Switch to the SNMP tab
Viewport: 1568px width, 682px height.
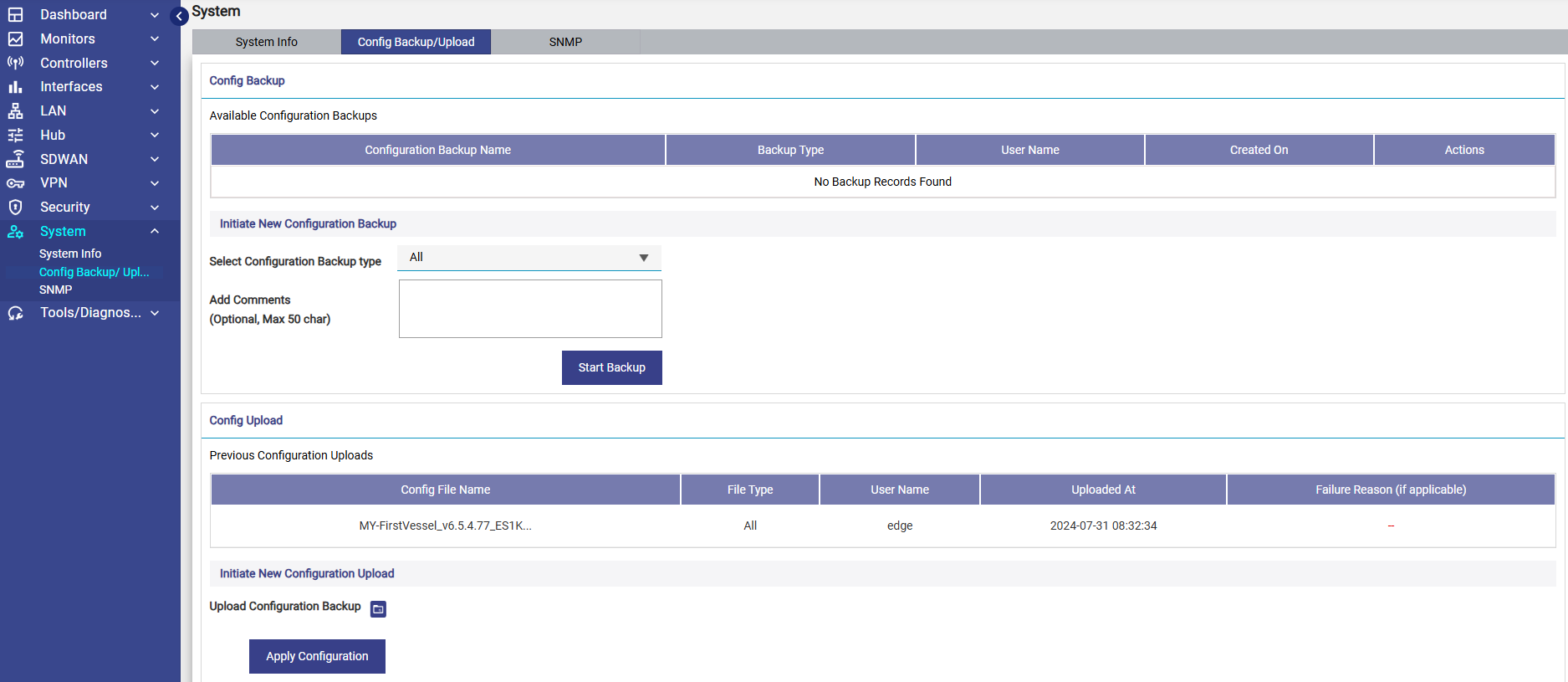click(x=565, y=42)
